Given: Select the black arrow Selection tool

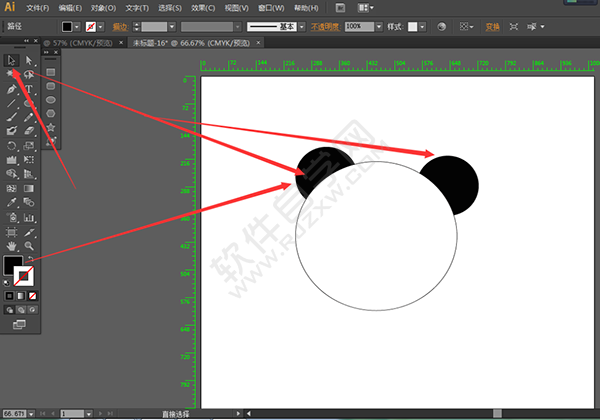Looking at the screenshot, I should tap(11, 60).
